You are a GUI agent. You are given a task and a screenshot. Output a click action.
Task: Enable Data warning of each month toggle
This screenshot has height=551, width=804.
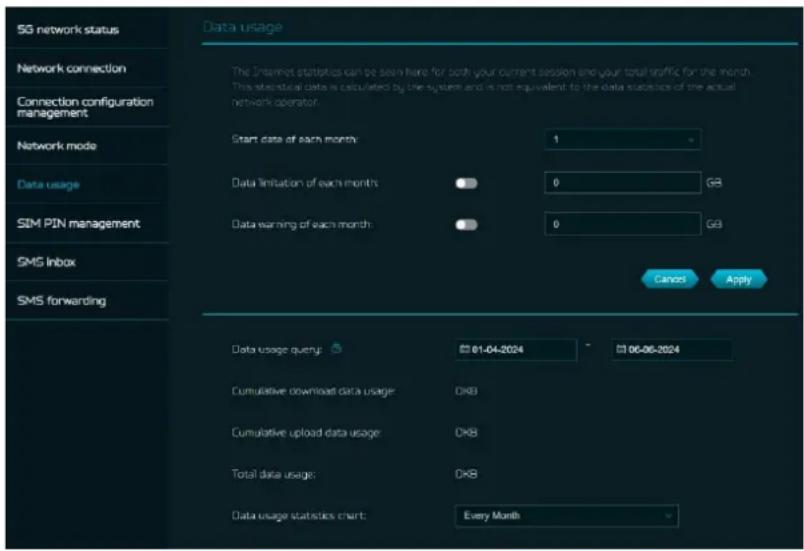pyautogui.click(x=466, y=225)
